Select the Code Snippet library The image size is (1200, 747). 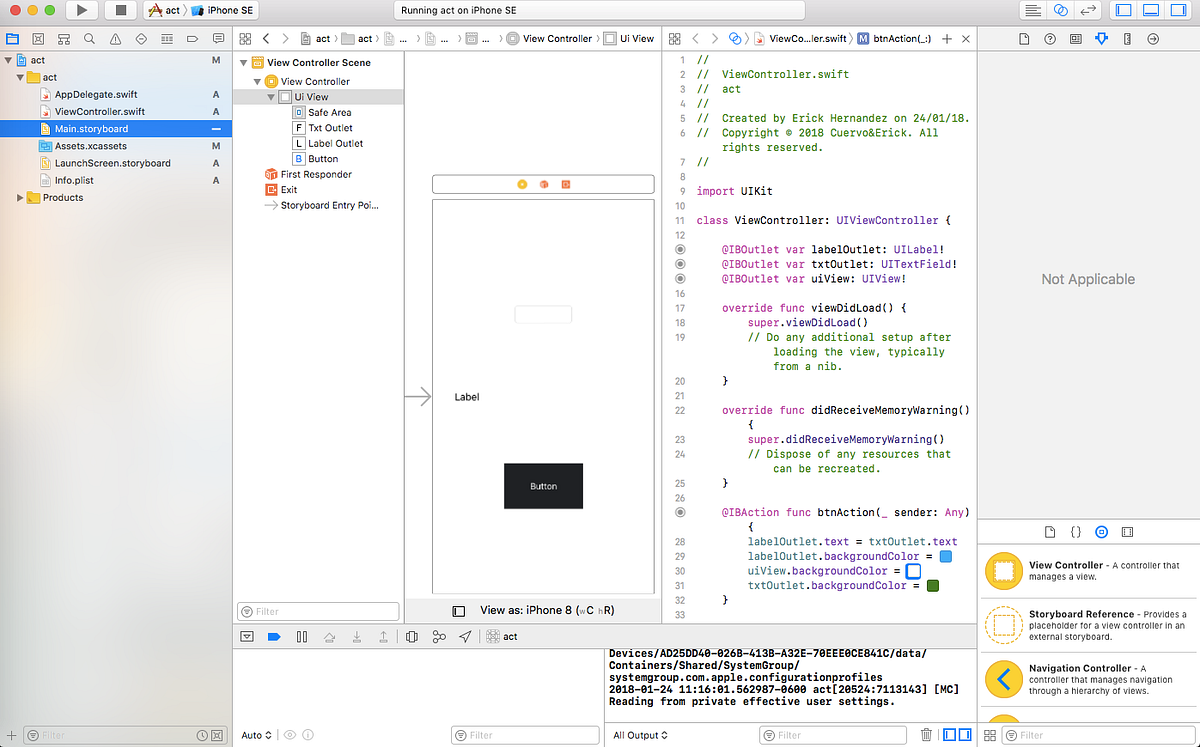point(1076,531)
